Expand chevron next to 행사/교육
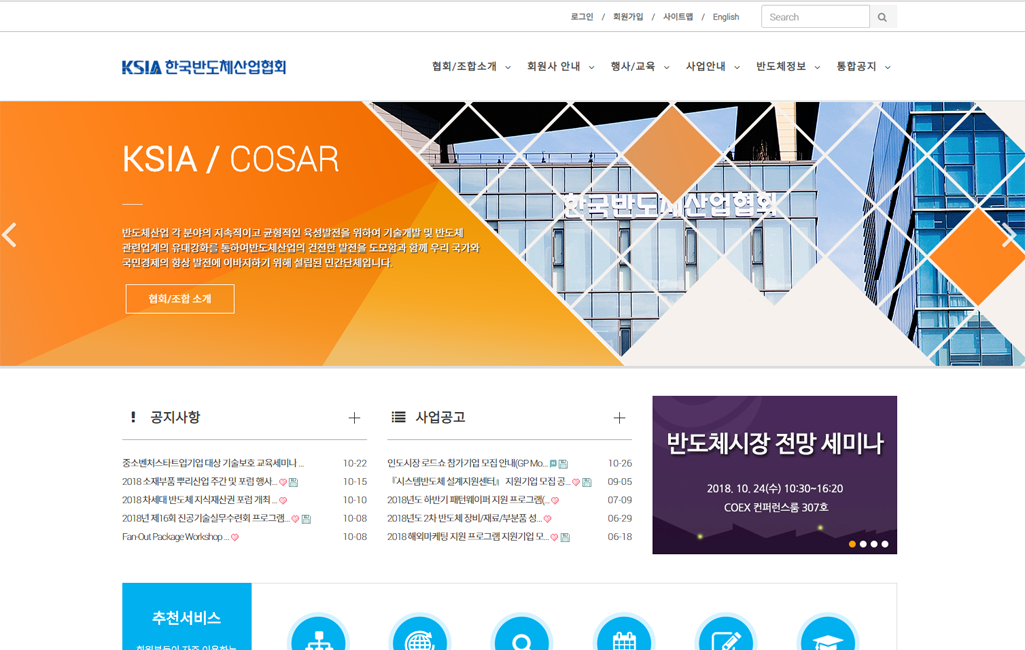This screenshot has height=650, width=1025. point(667,67)
